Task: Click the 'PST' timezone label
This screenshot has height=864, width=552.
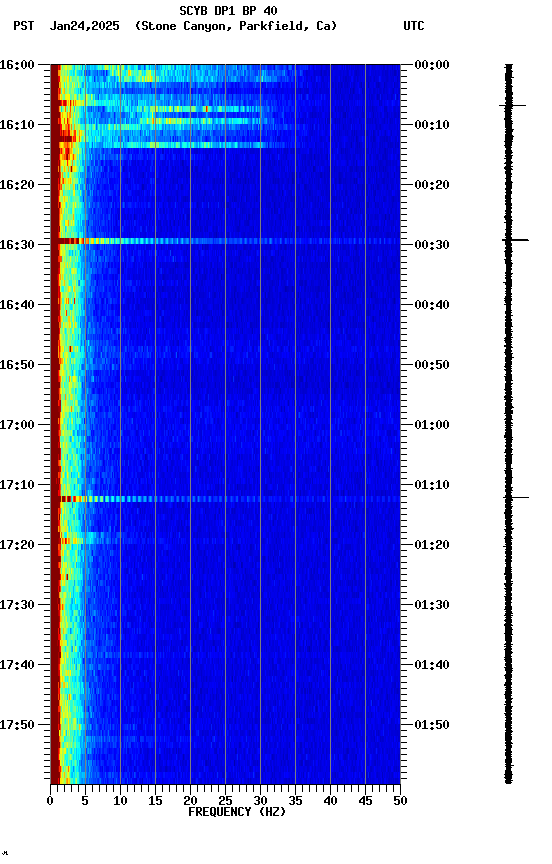Action: (24, 26)
